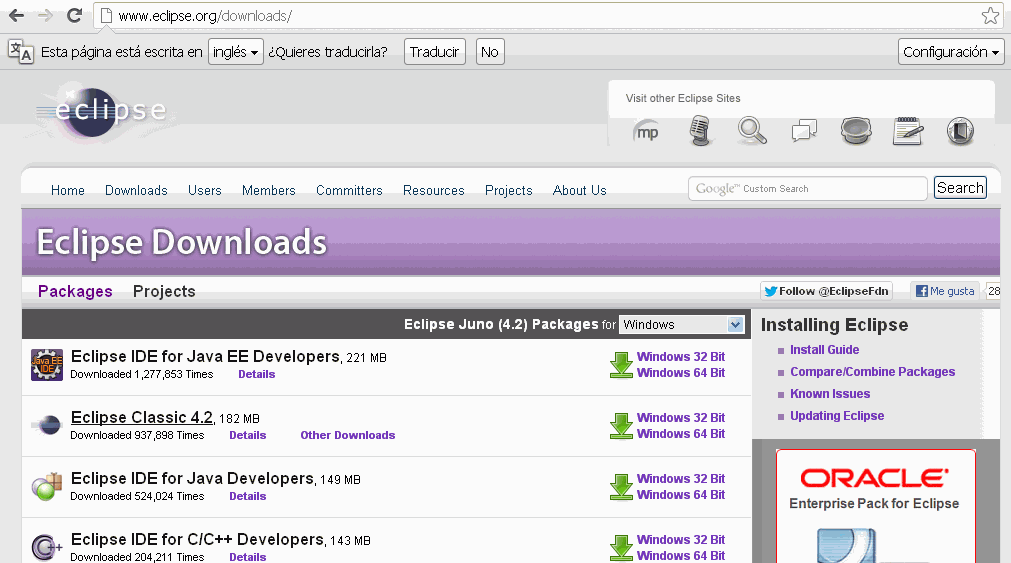1011x563 pixels.
Task: Click green download arrow for Java Developers
Action: click(622, 487)
